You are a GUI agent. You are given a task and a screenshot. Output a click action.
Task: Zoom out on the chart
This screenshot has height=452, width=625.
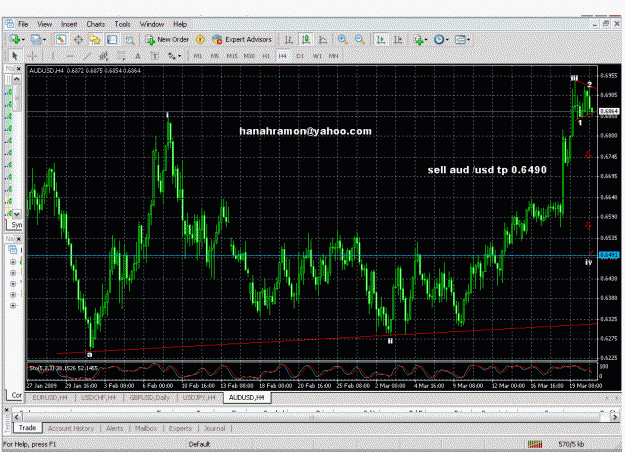point(360,39)
